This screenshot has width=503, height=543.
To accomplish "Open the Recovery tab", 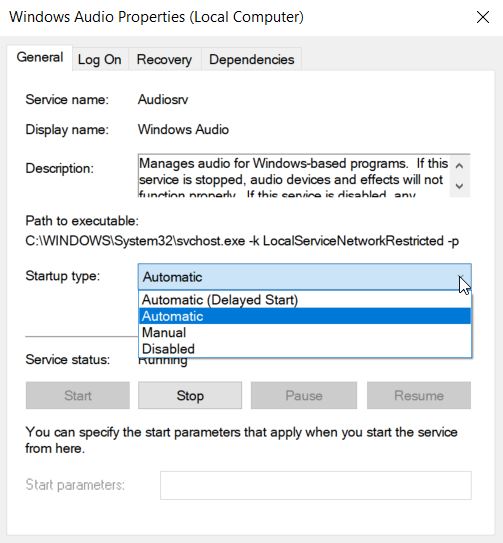I will pos(165,60).
